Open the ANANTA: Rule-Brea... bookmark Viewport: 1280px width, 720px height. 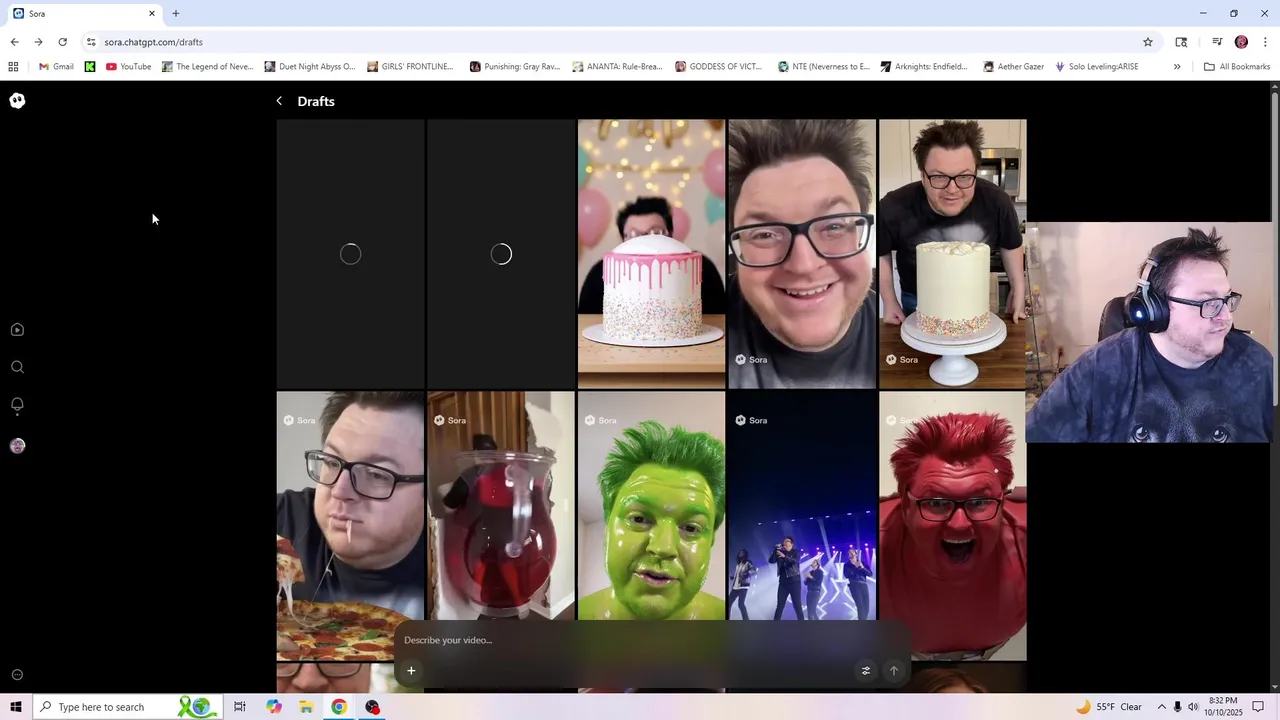(617, 67)
